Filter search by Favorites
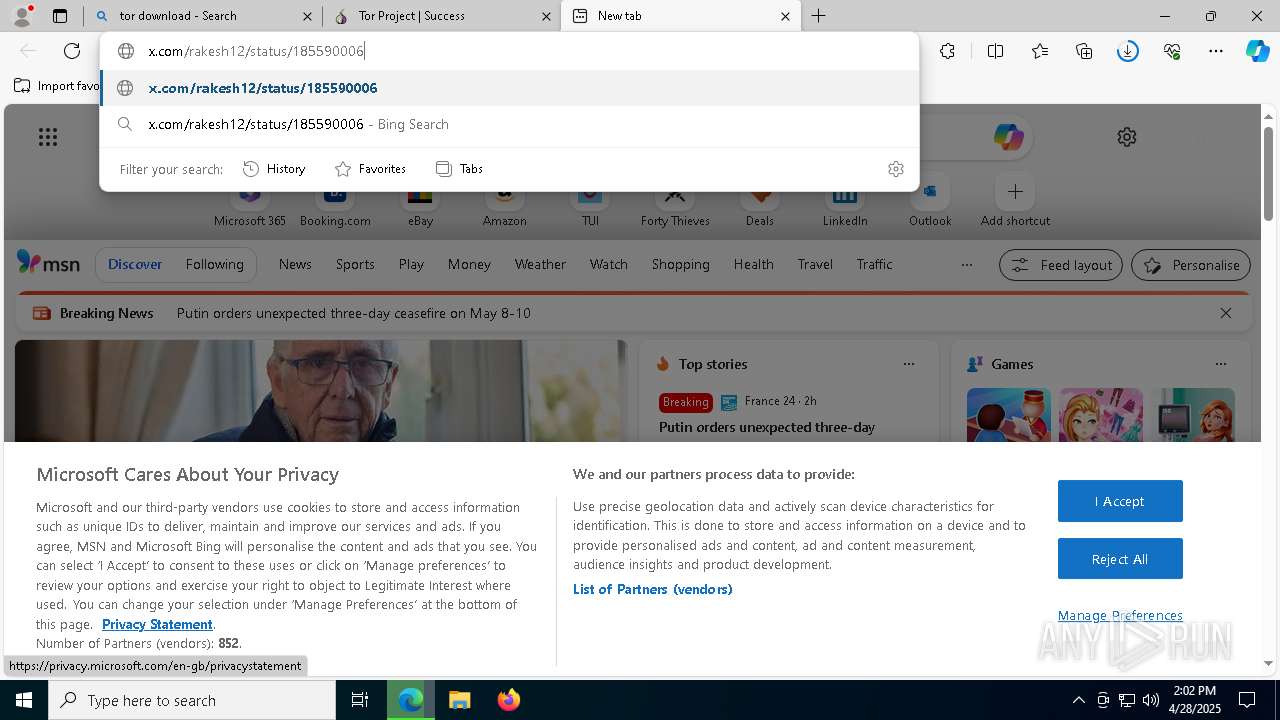1280x720 pixels. (370, 169)
